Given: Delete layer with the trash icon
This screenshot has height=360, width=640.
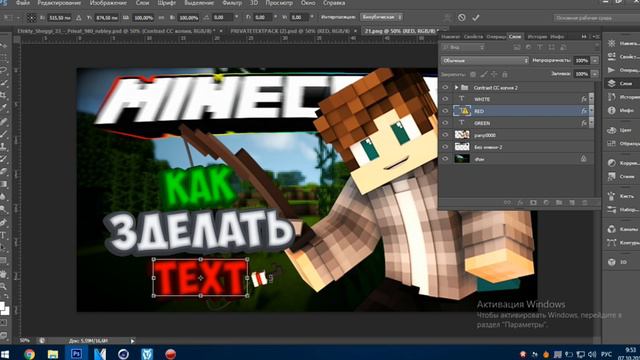Looking at the screenshot, I should point(584,202).
